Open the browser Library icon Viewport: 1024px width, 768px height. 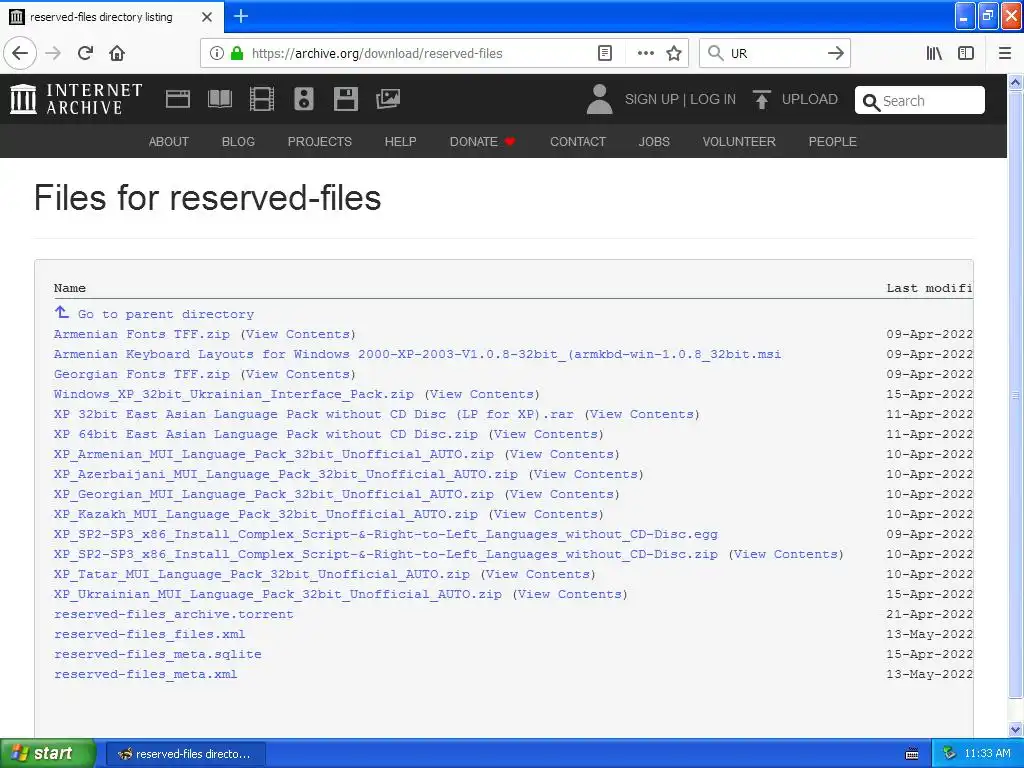934,53
